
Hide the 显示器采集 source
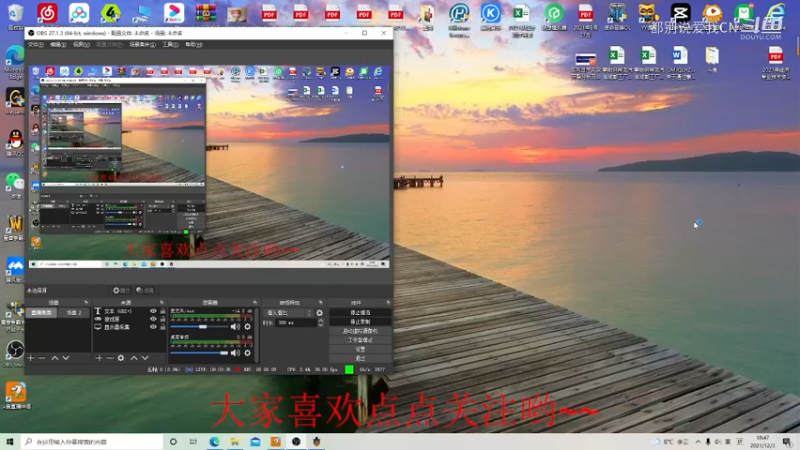coord(153,327)
